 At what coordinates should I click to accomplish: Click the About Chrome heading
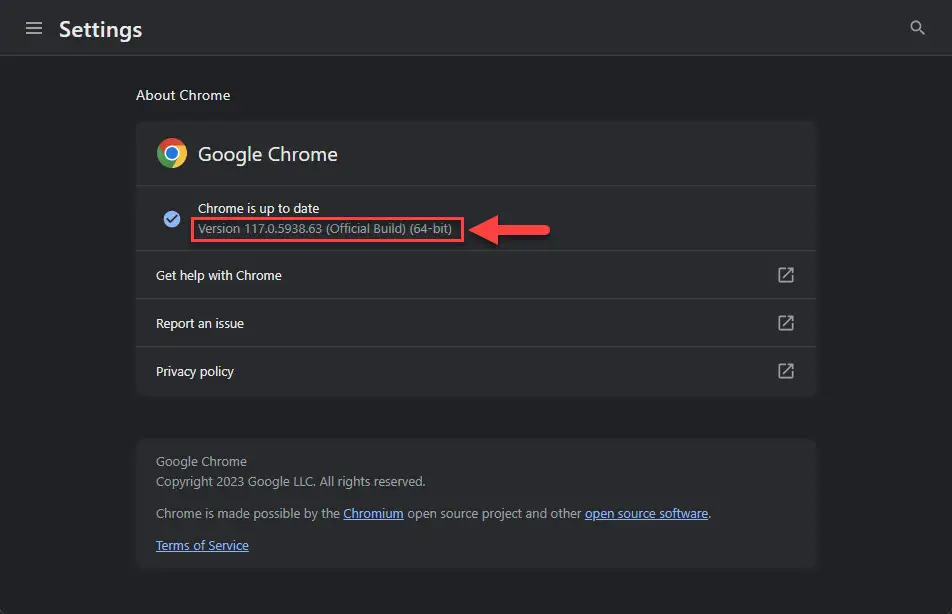[183, 95]
